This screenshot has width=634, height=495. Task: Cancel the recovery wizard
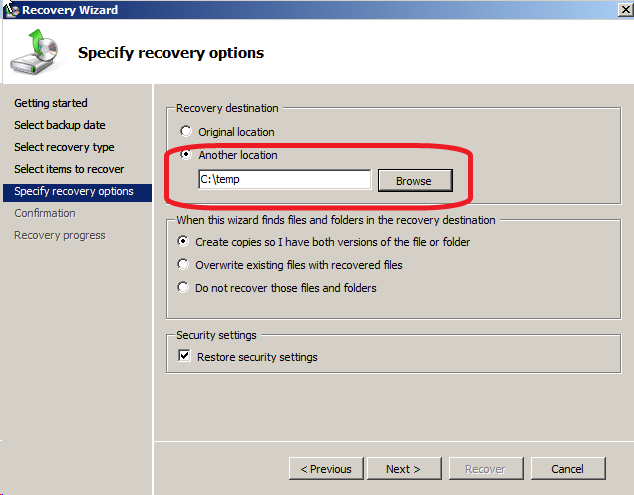click(x=568, y=469)
